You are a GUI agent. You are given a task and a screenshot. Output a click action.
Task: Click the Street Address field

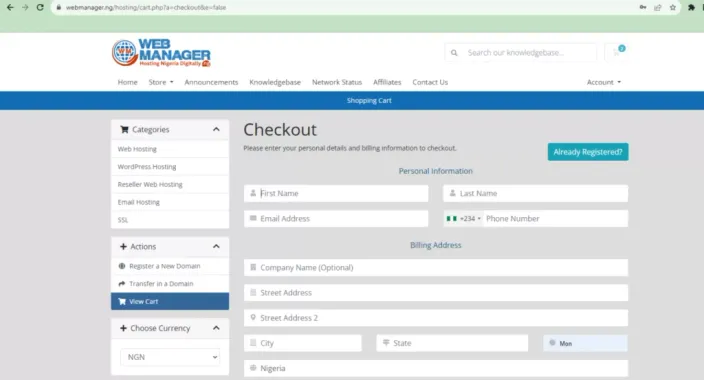click(x=436, y=293)
